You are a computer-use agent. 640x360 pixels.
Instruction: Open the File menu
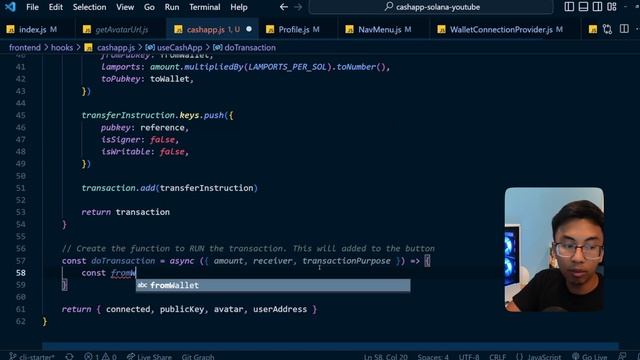pos(32,7)
